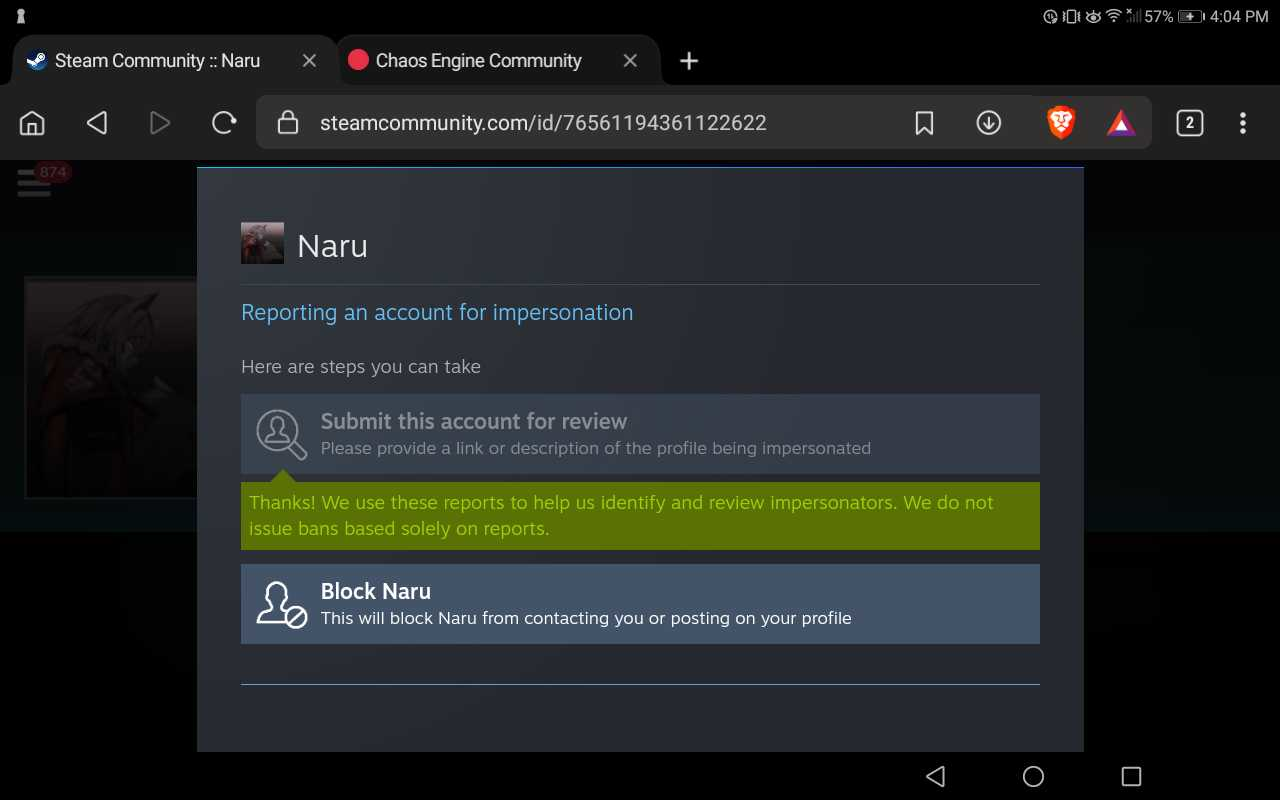
Task: Tap the battery 57% status indicator
Action: [x=1173, y=16]
